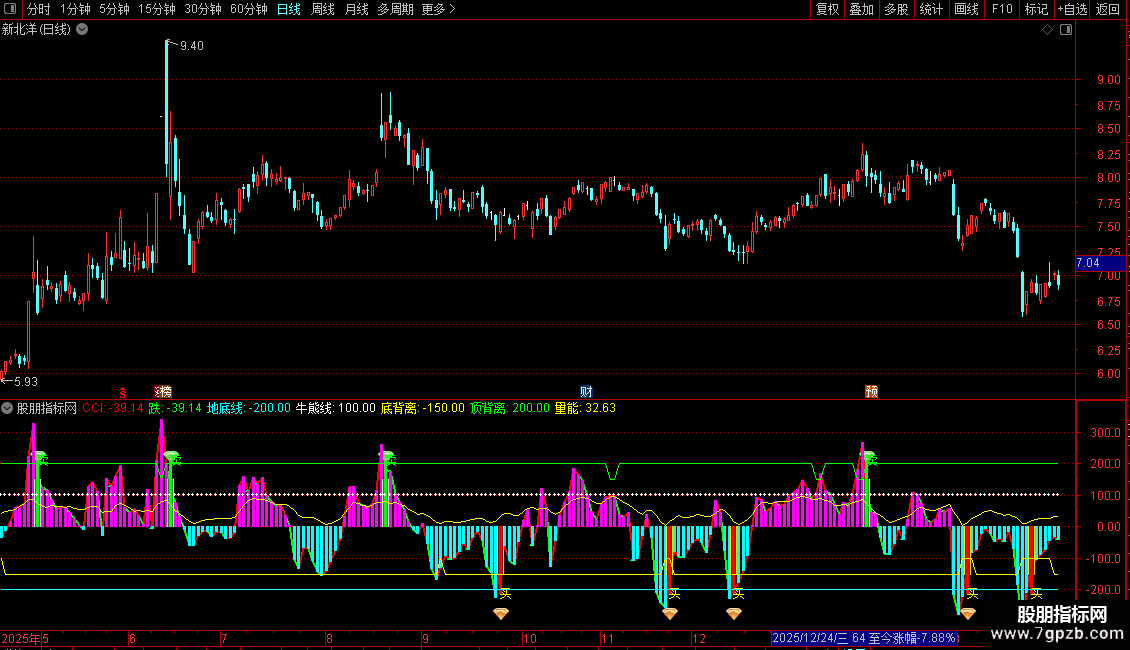Click the orange diamond signal in early December

point(734,613)
